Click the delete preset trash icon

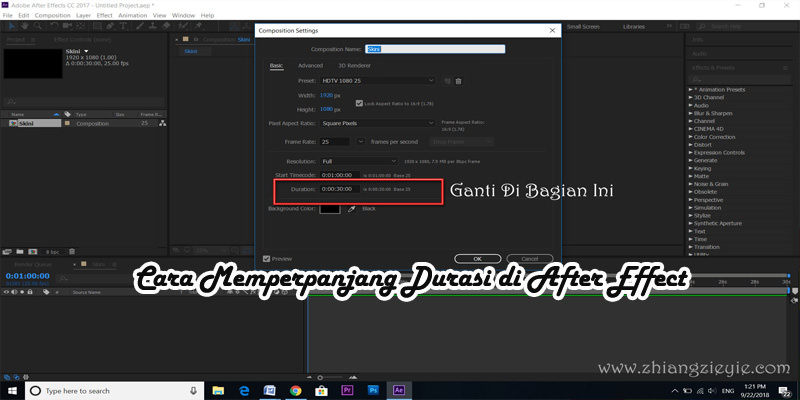pyautogui.click(x=459, y=81)
